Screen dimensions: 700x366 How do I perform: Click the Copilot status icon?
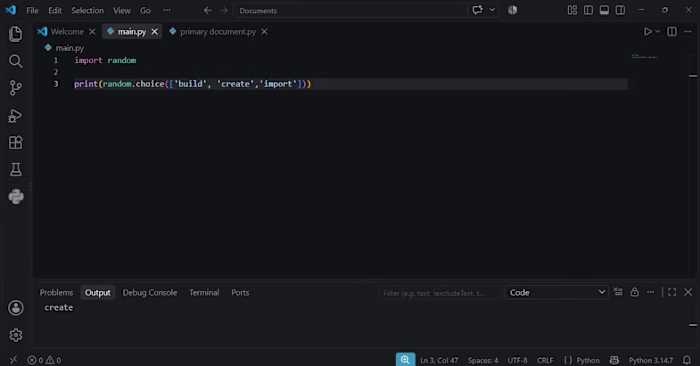click(x=614, y=360)
